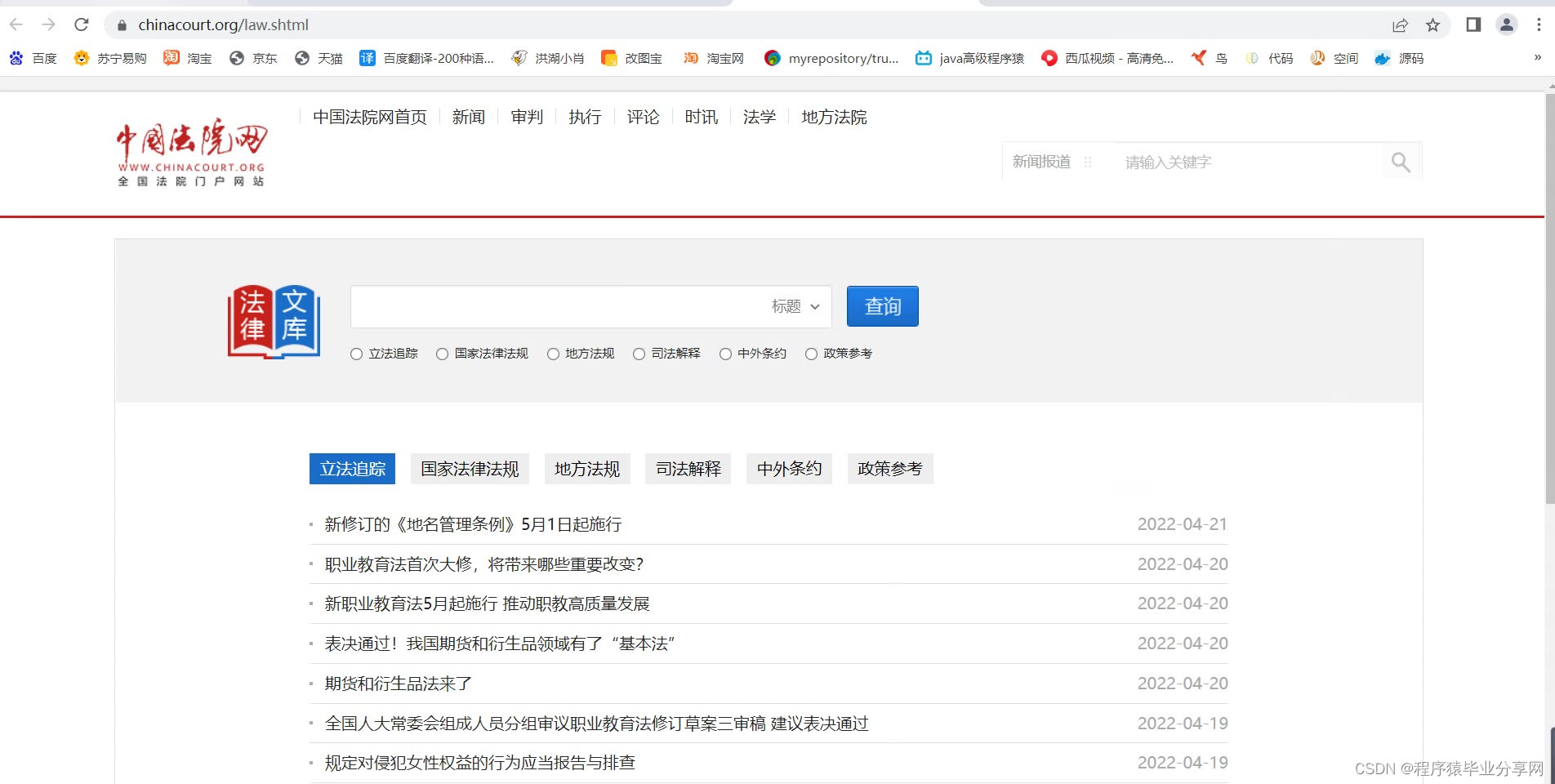
Task: Select the 立法追踪 radio button
Action: click(356, 354)
